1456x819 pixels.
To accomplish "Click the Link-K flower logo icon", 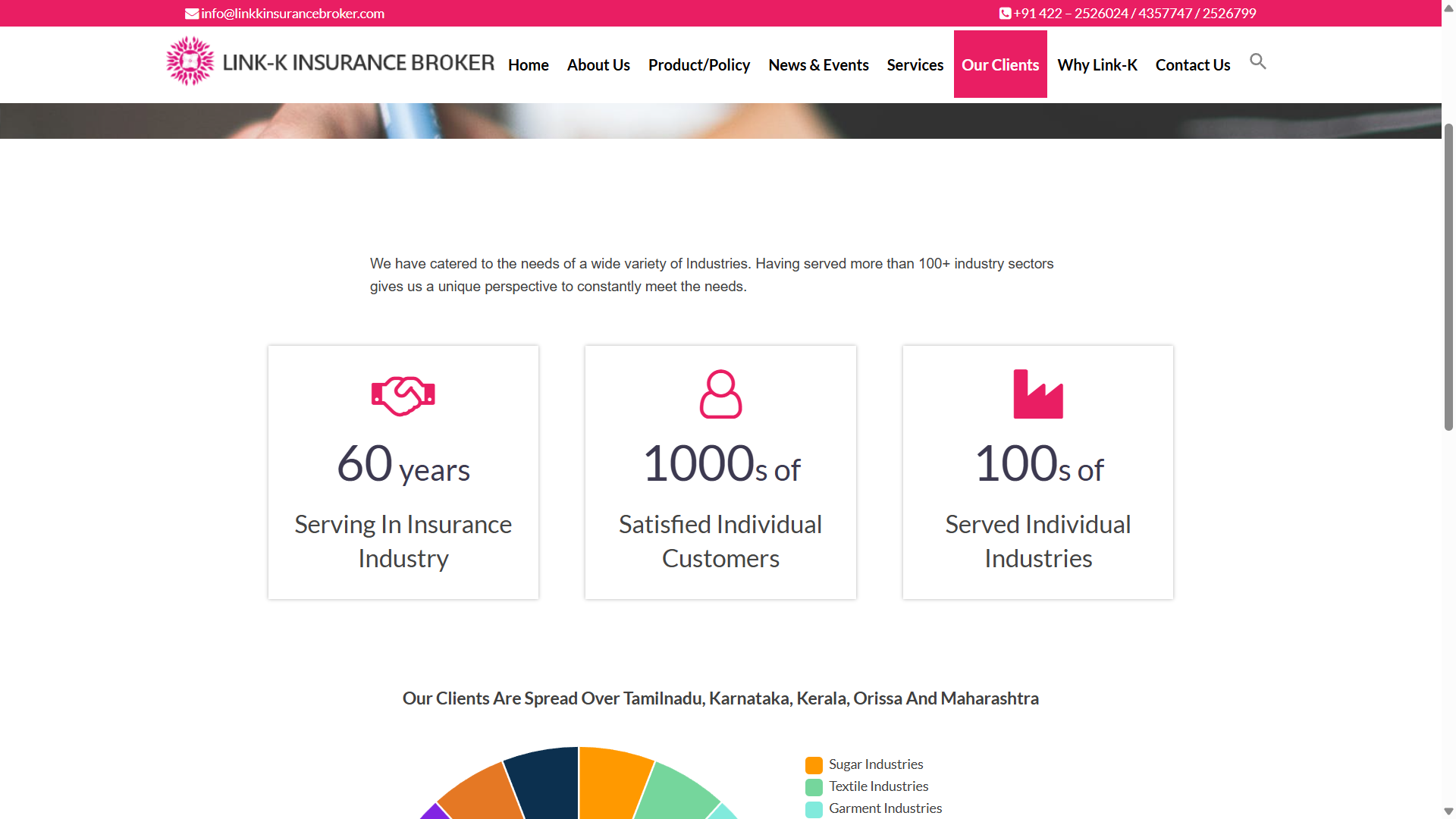I will pyautogui.click(x=189, y=61).
